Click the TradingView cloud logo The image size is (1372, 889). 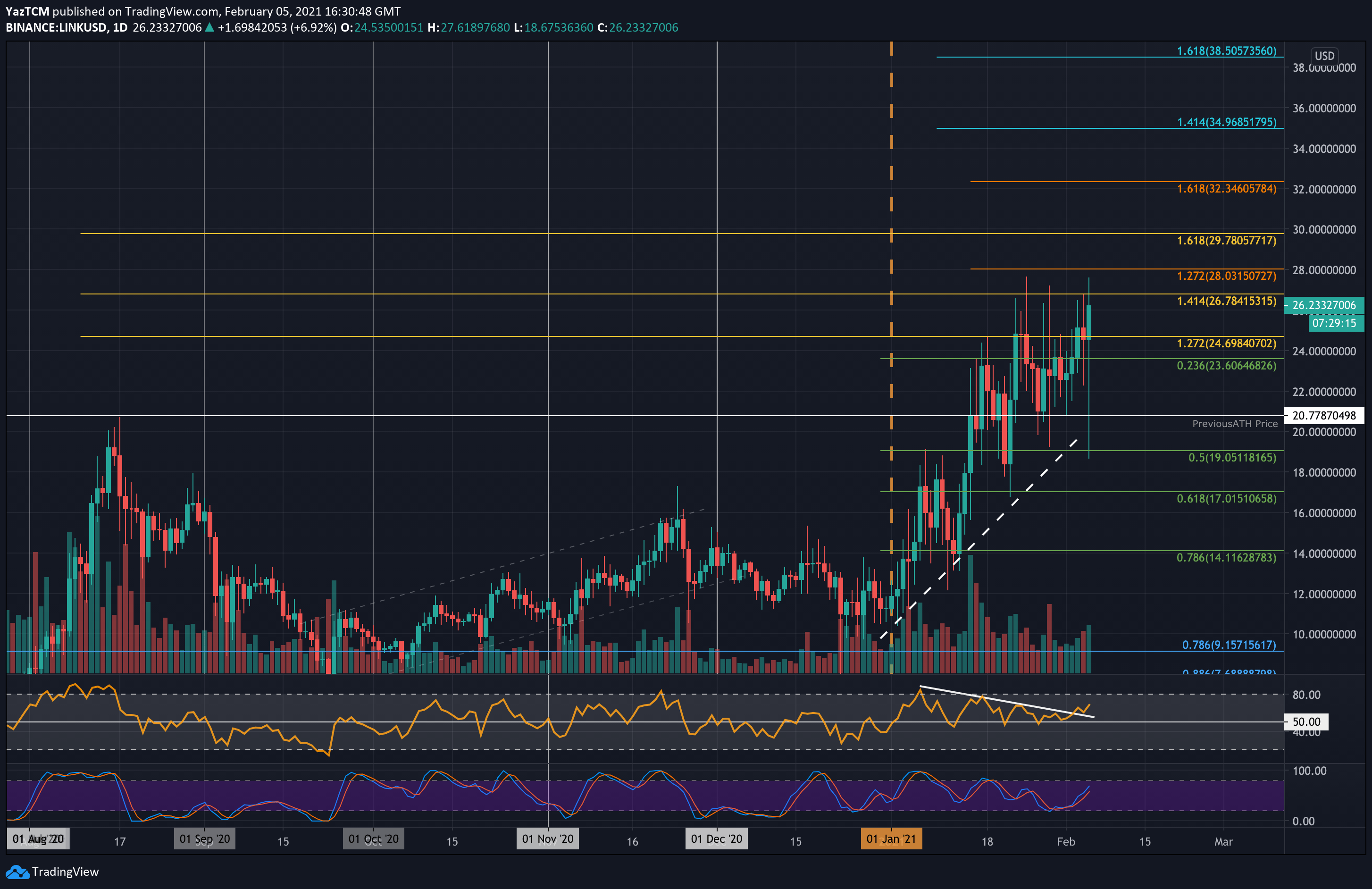coord(19,872)
